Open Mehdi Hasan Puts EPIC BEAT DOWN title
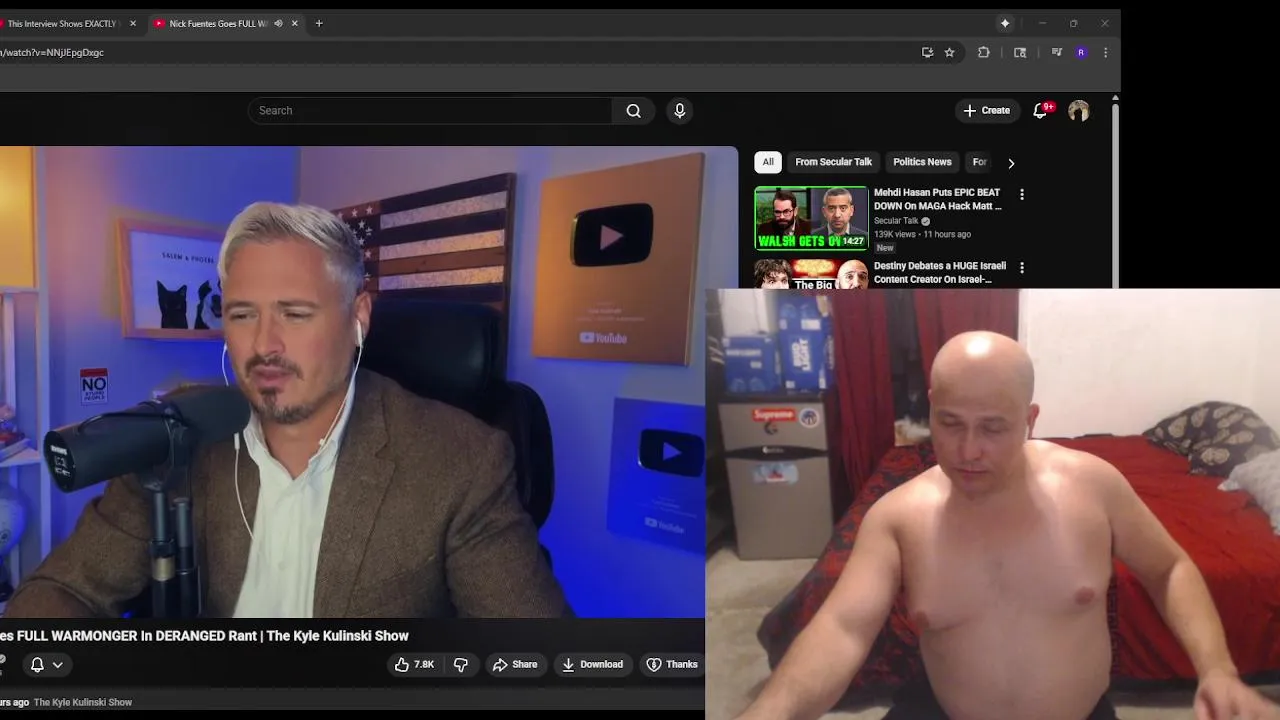Screen dimensions: 1280x720 [938, 199]
